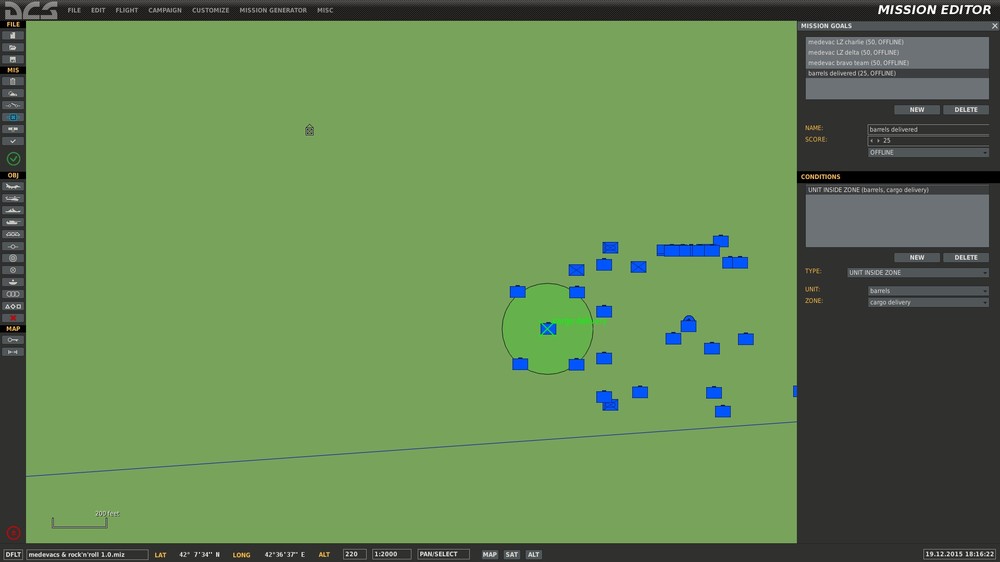Click the new mission file icon
The height and width of the screenshot is (562, 1000).
coord(13,36)
